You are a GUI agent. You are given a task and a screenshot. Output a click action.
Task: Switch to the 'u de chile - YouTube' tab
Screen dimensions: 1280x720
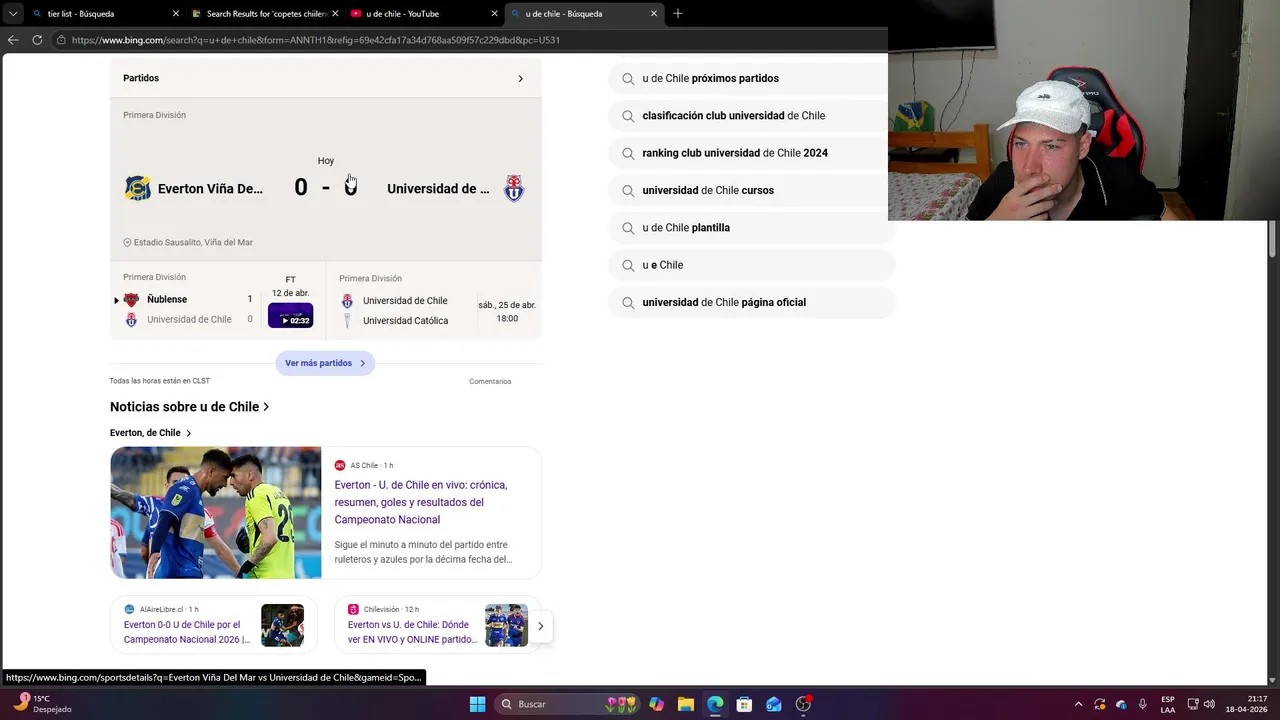[424, 14]
